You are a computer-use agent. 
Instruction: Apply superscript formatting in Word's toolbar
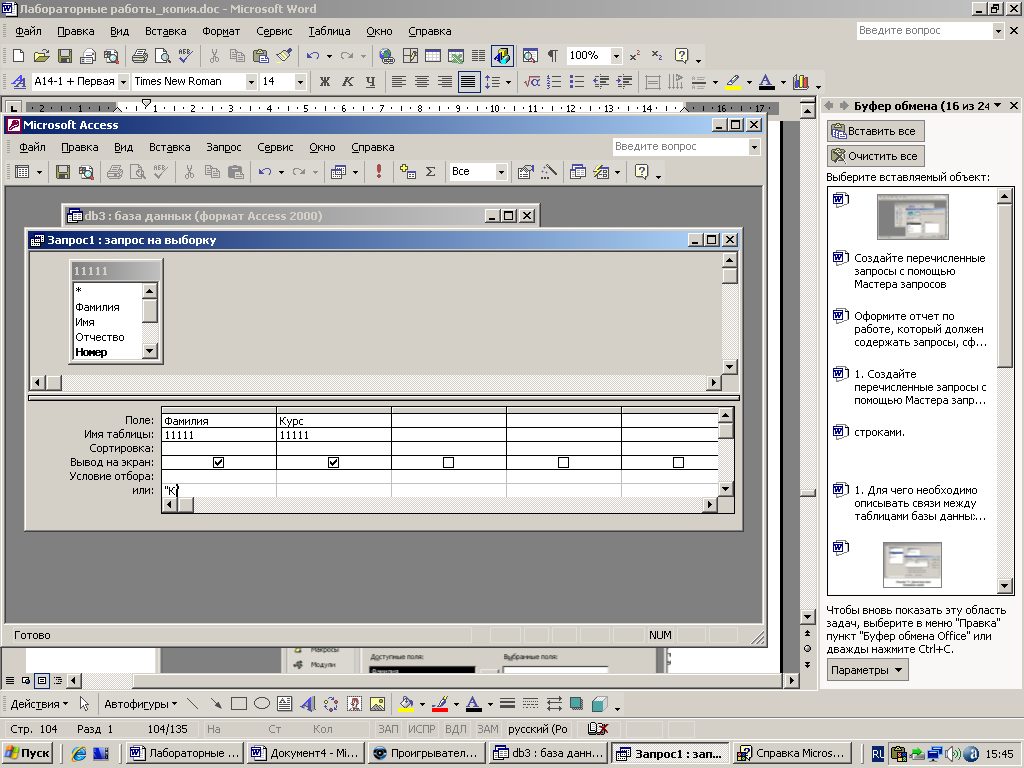click(x=635, y=56)
